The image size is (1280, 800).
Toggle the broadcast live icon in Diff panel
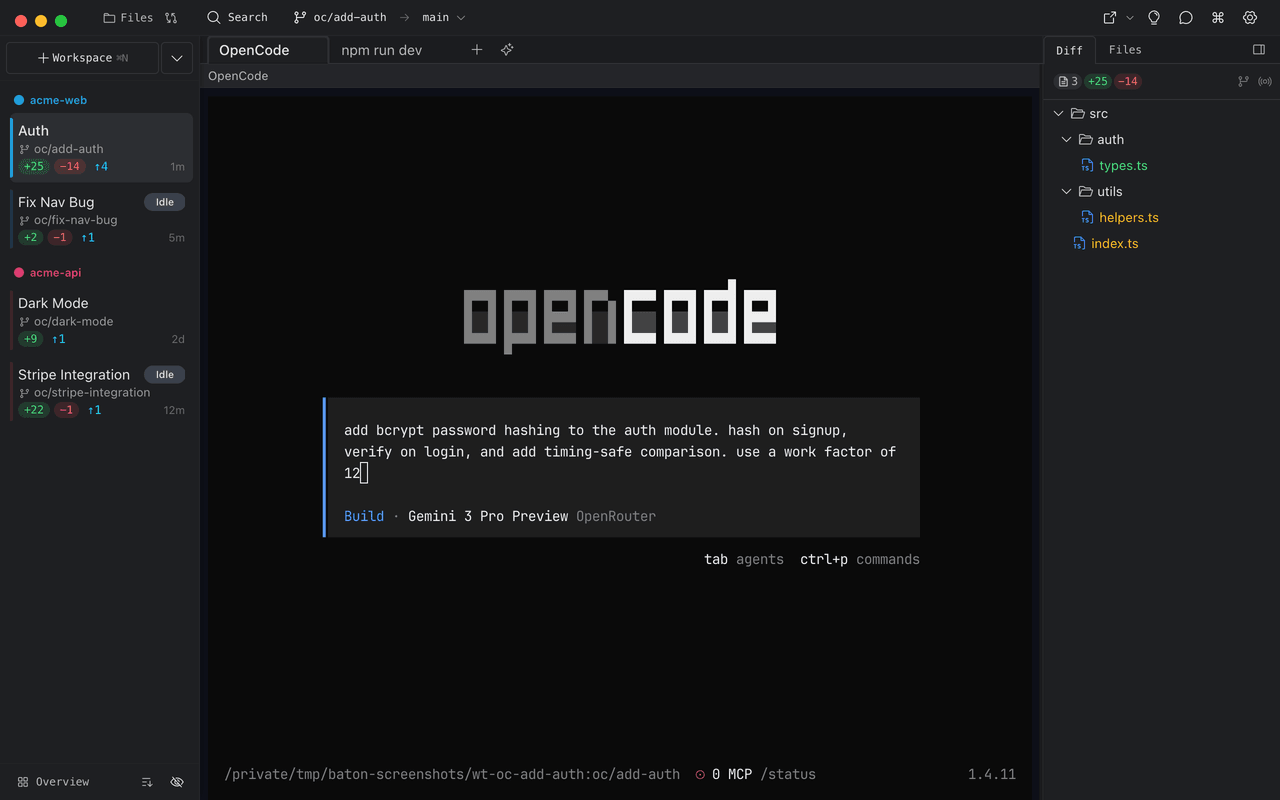1265,82
